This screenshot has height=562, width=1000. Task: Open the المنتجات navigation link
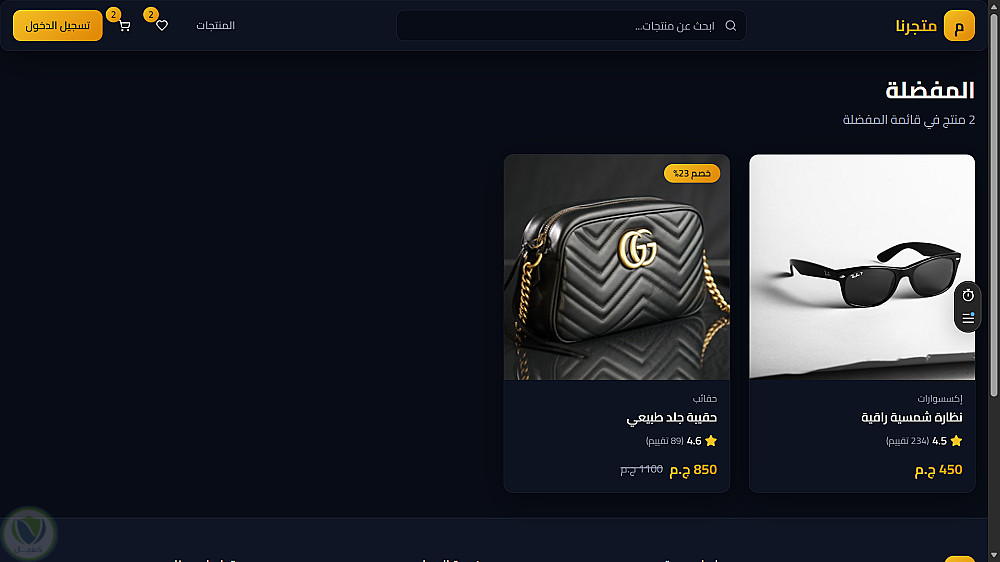point(216,26)
